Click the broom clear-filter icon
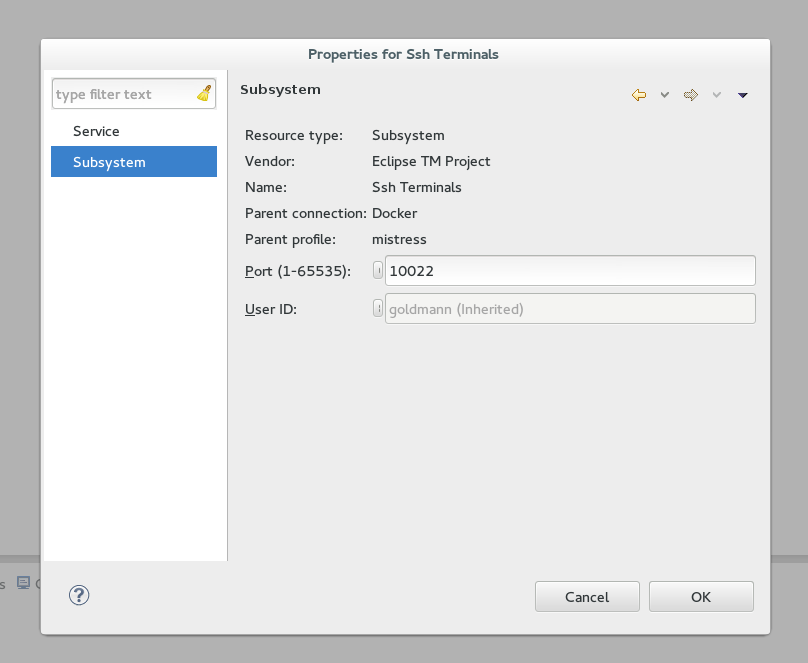 click(x=205, y=93)
